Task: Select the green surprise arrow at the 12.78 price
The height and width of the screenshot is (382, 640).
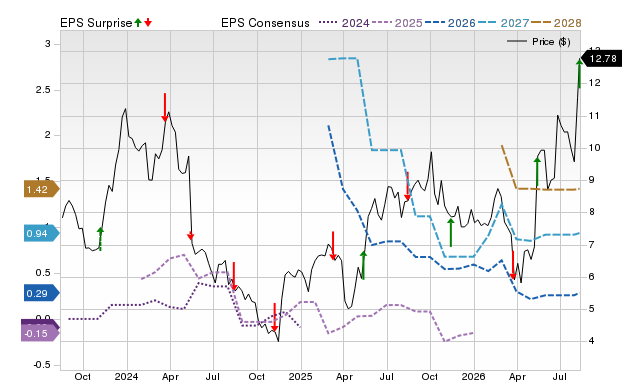Action: (x=579, y=73)
